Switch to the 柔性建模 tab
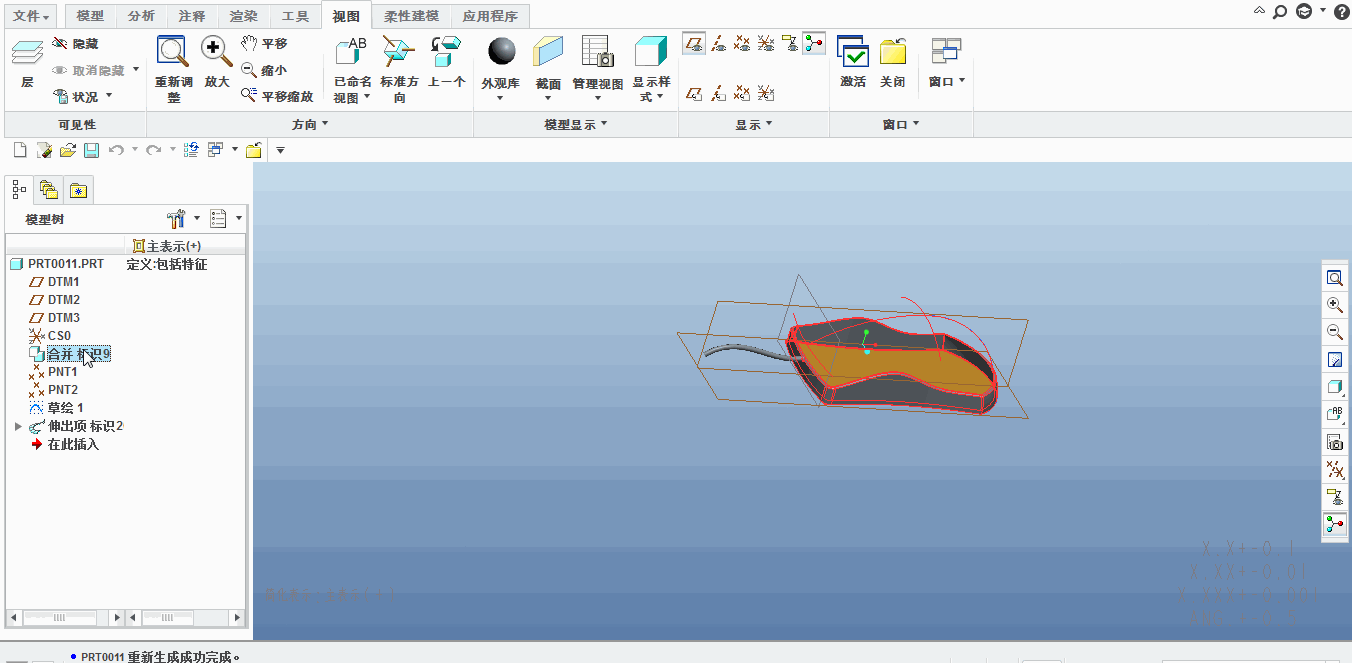This screenshot has width=1352, height=663. [411, 16]
